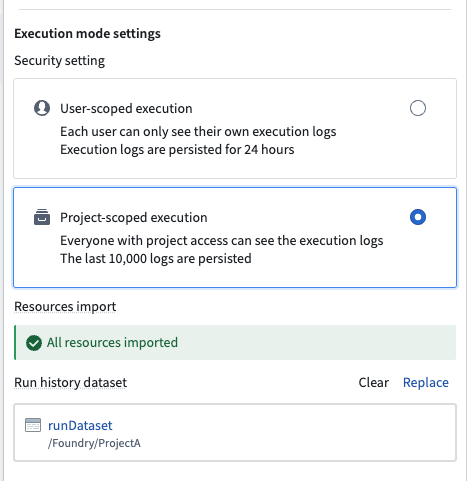Click the user avatar icon beside User-scoped execution
Screen dimensions: 476x481
[x=42, y=108]
